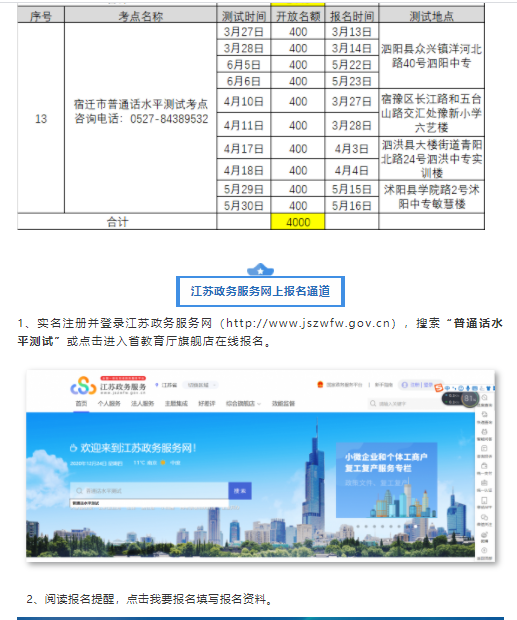Expand the 综合旗舰店 menu

tap(243, 403)
